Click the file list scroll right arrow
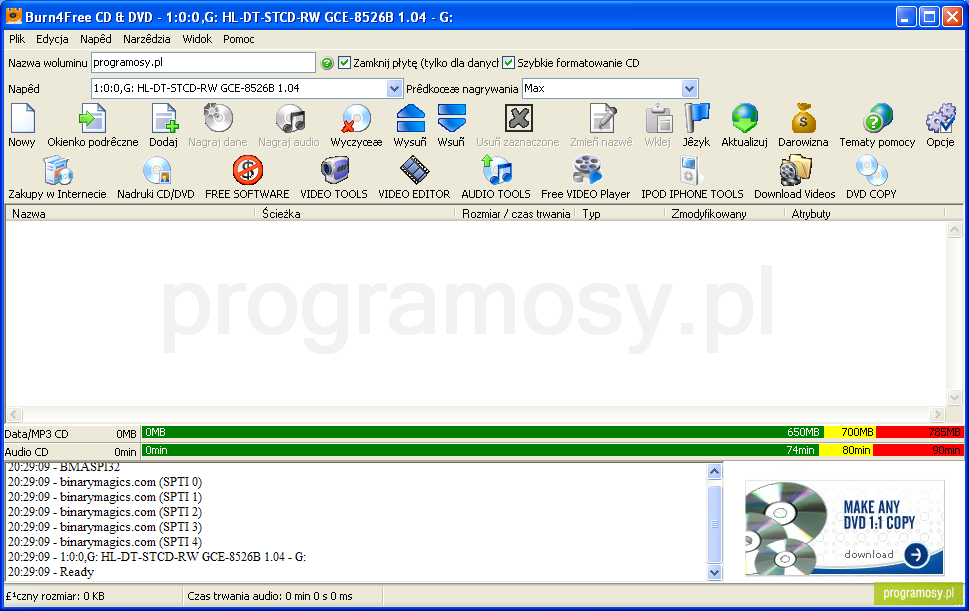This screenshot has height=611, width=969. pyautogui.click(x=937, y=415)
